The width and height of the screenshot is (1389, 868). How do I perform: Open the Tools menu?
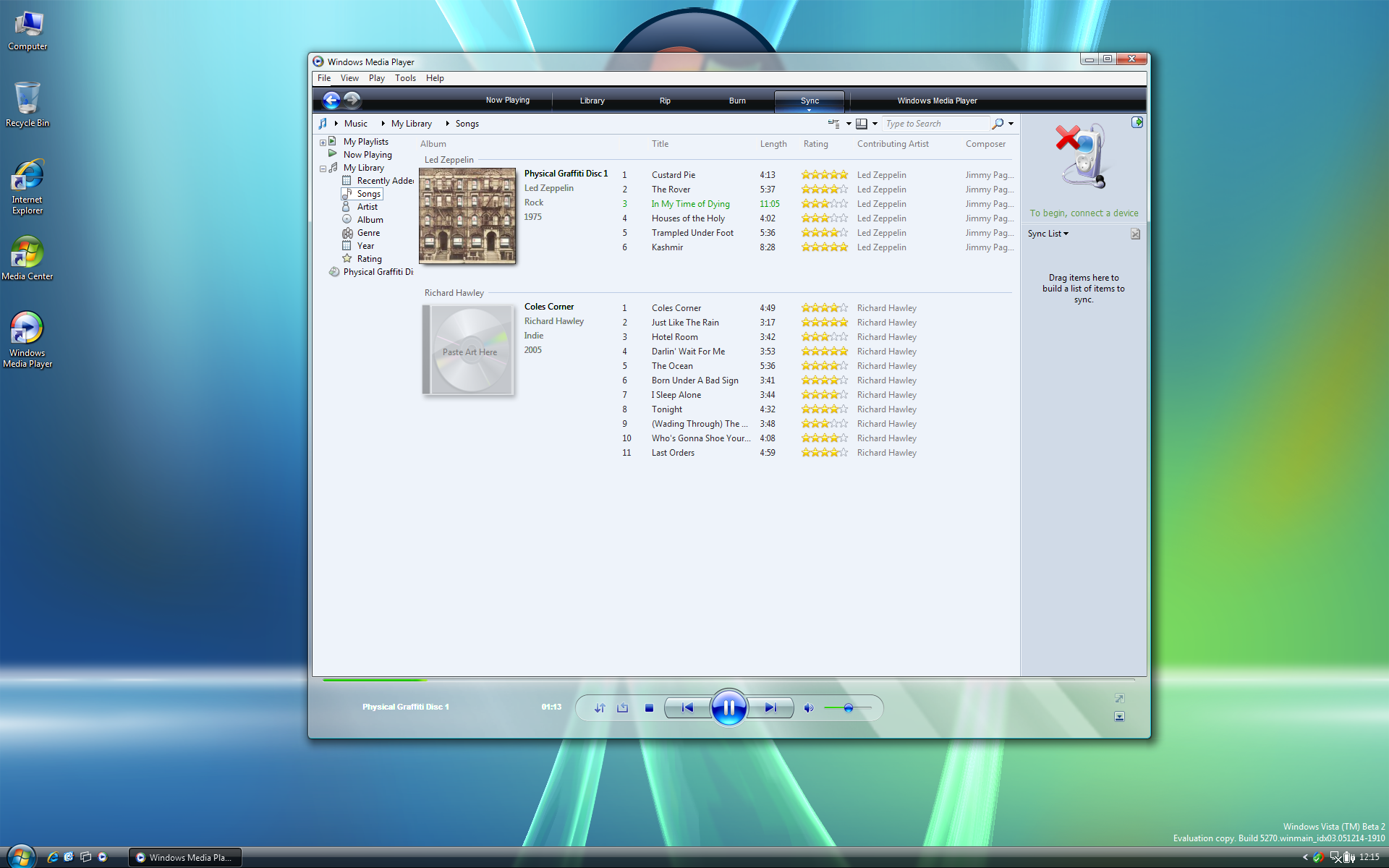tap(405, 78)
